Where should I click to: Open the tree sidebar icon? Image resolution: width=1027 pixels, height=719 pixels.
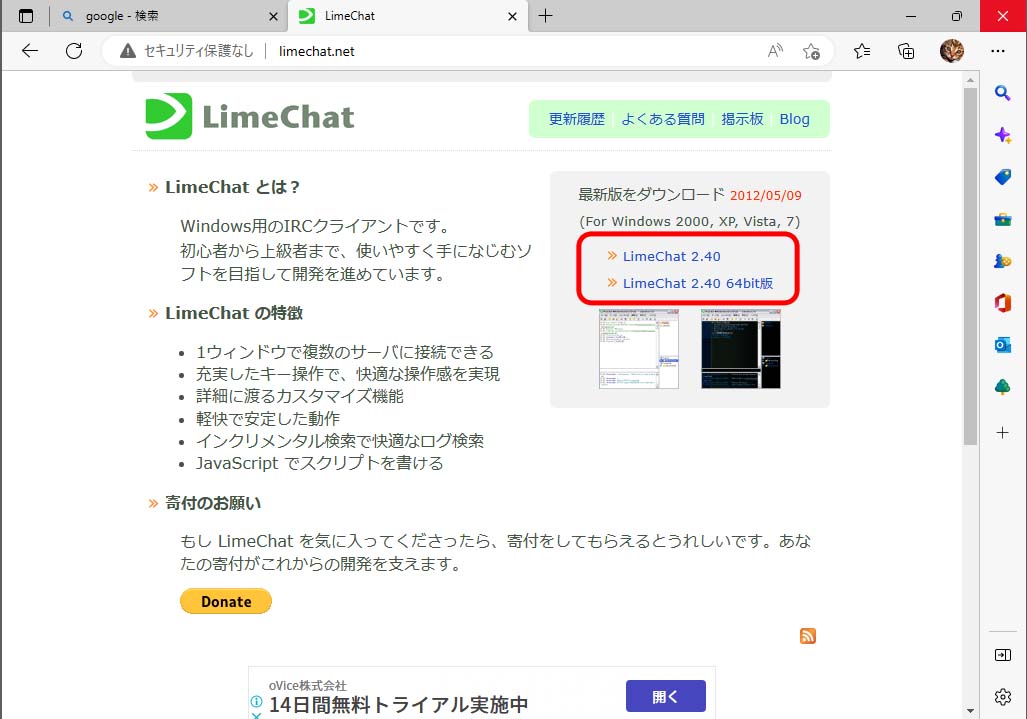tap(1002, 387)
